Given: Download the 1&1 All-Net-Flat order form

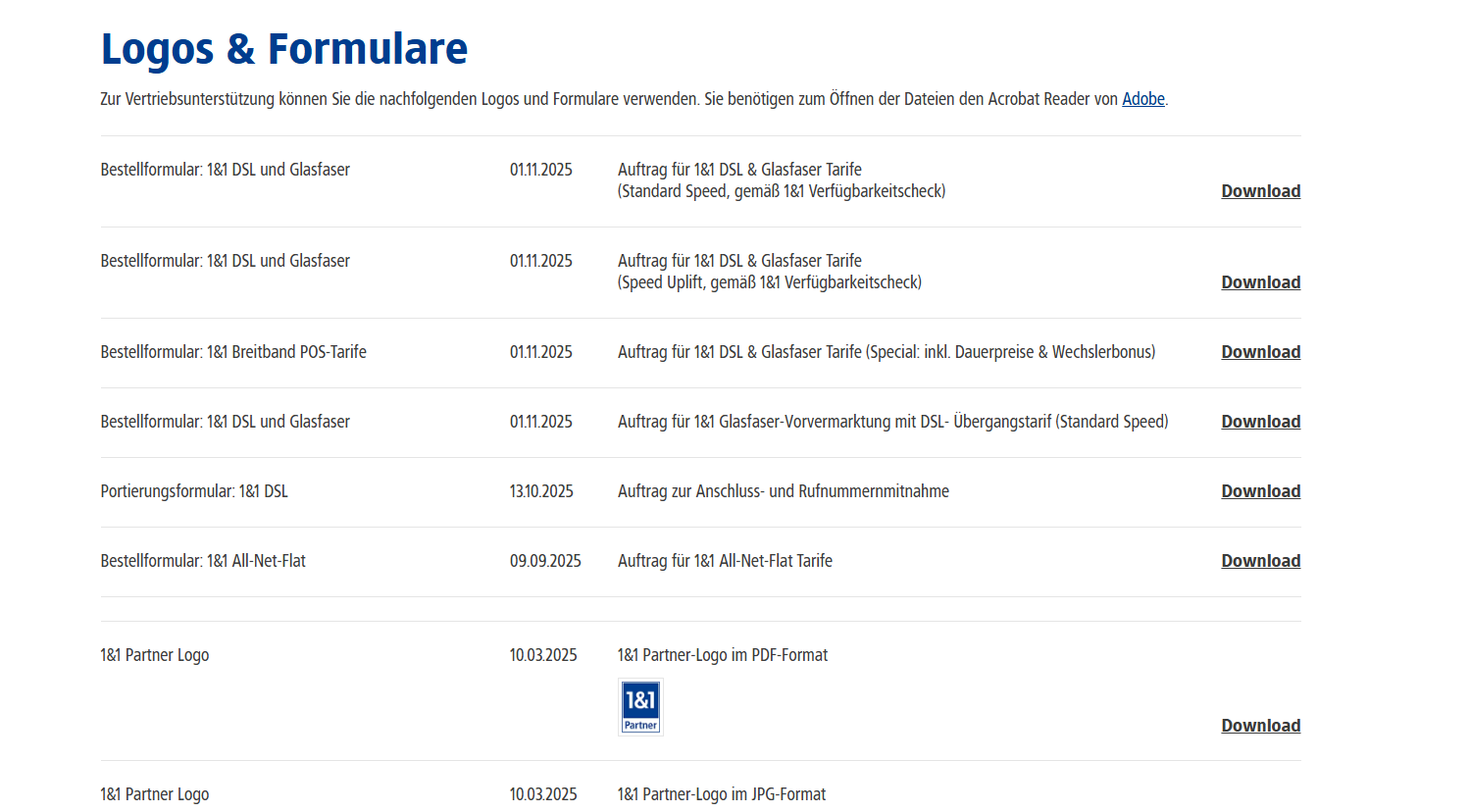Looking at the screenshot, I should point(1260,560).
